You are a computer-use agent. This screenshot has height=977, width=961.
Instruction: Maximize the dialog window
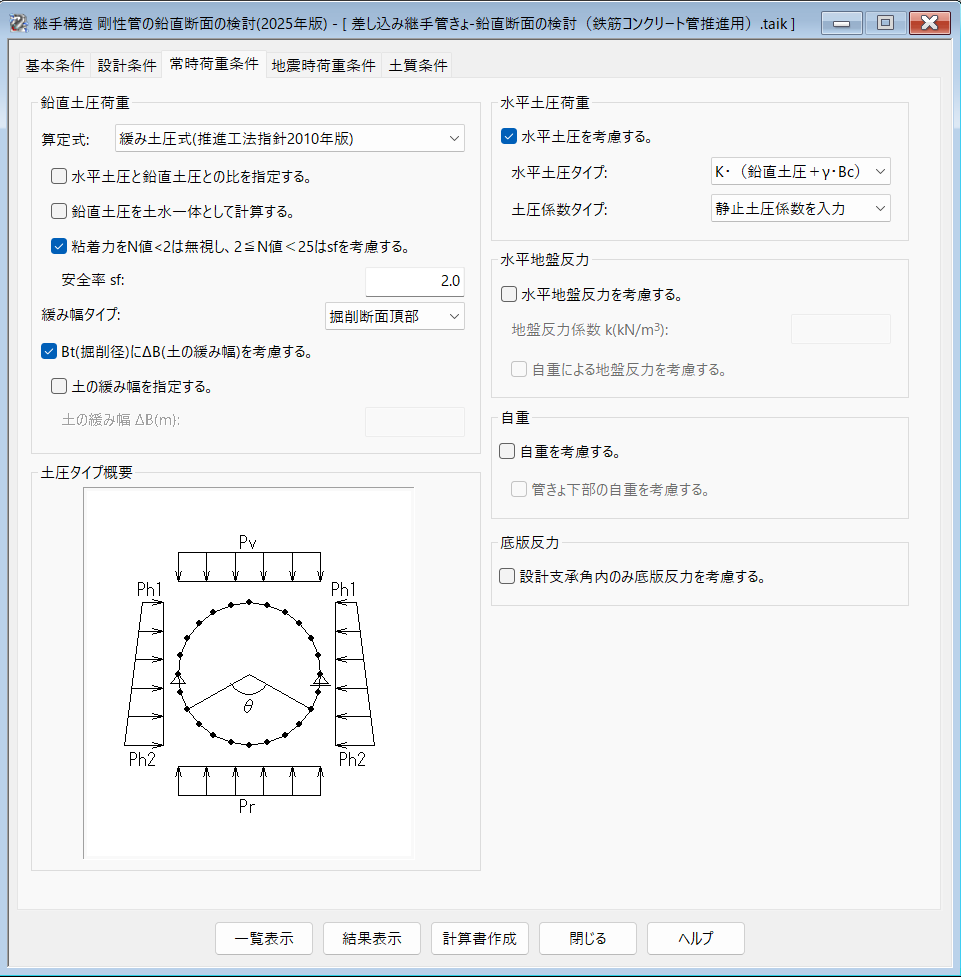pyautogui.click(x=885, y=23)
